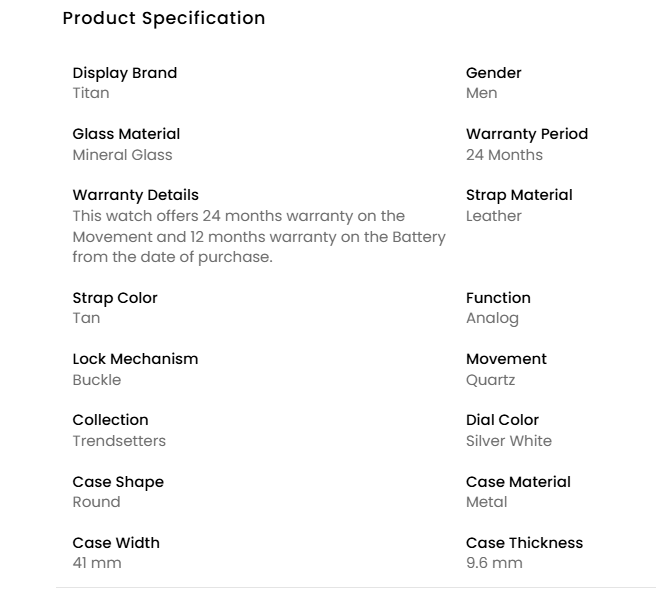
Task: Click the warranty description paragraph
Action: pyautogui.click(x=258, y=236)
